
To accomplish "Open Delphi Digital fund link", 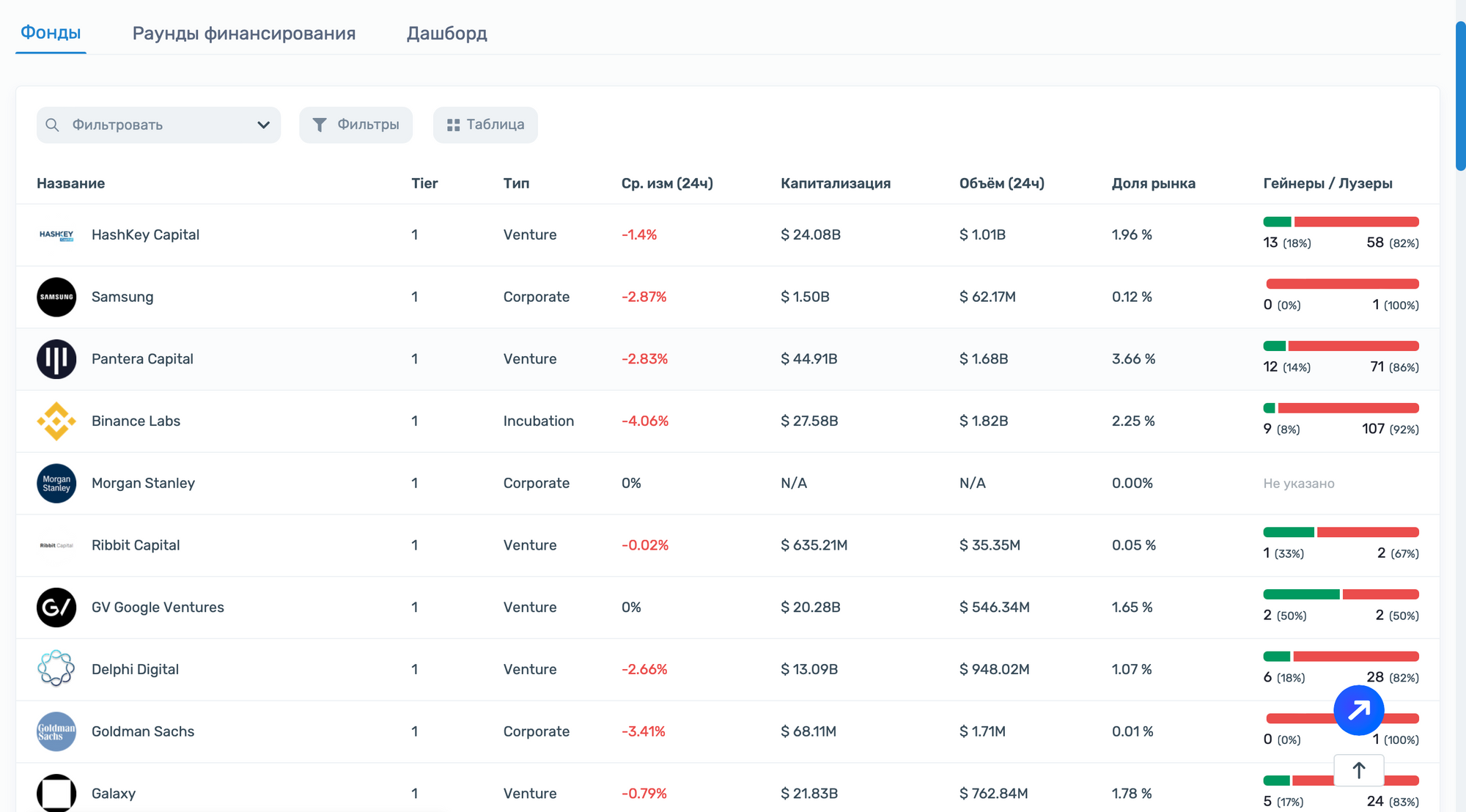I will tap(135, 669).
